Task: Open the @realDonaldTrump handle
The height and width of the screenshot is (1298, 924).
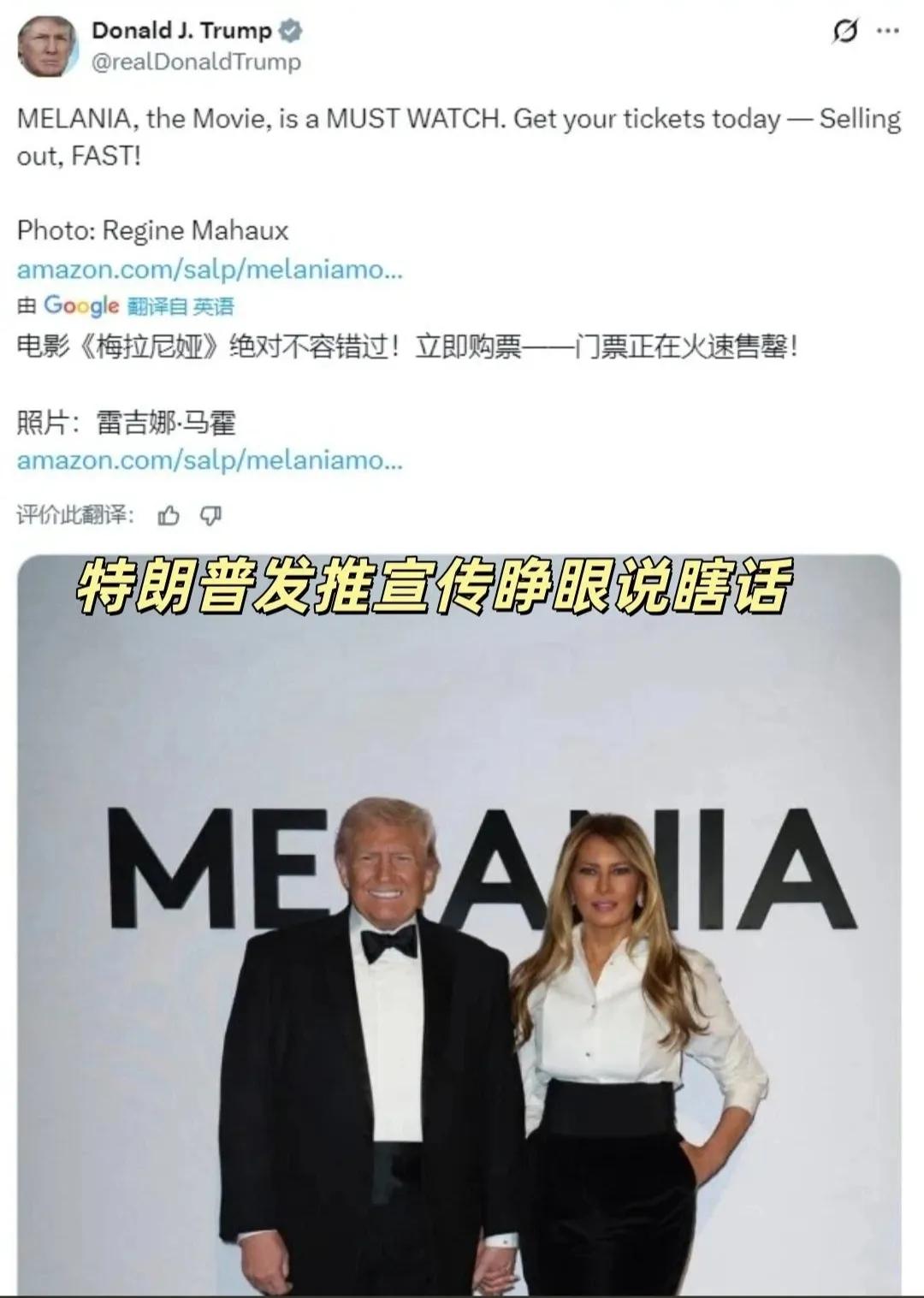Action: click(196, 62)
